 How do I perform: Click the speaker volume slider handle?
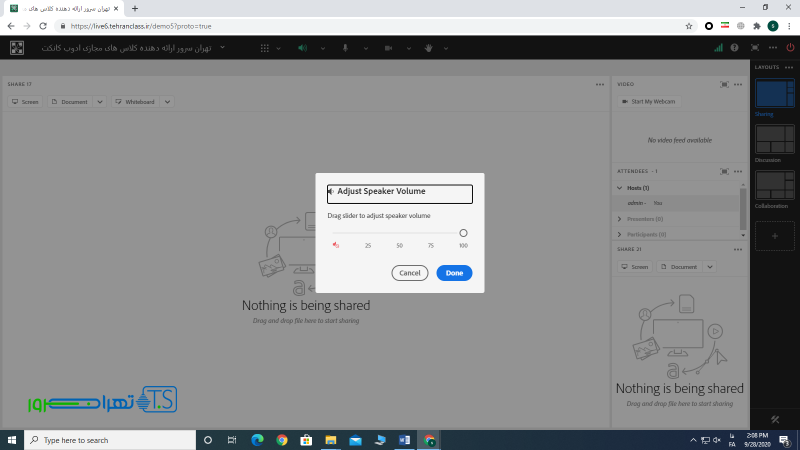pyautogui.click(x=463, y=233)
